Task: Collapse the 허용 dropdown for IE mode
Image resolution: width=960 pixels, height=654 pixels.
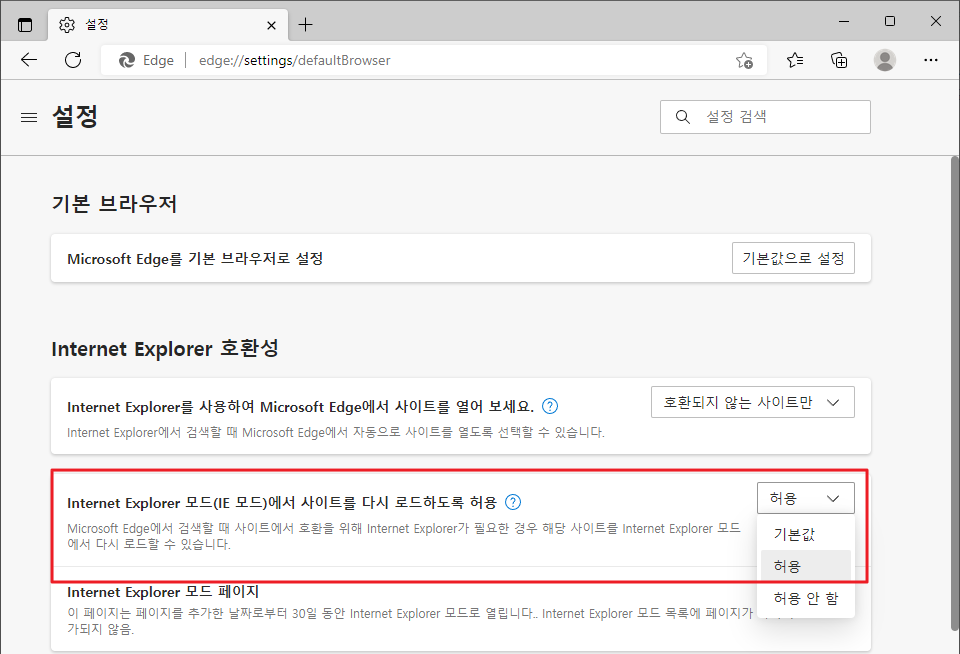Action: [806, 498]
